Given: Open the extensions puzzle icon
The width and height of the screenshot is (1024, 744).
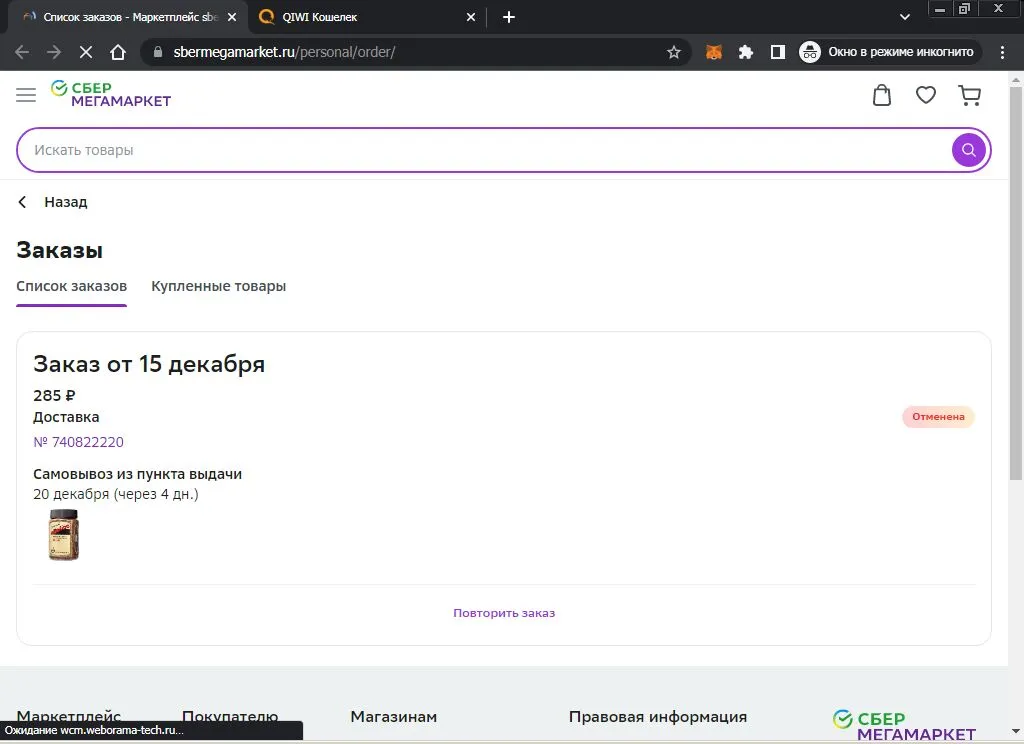Looking at the screenshot, I should [x=746, y=52].
